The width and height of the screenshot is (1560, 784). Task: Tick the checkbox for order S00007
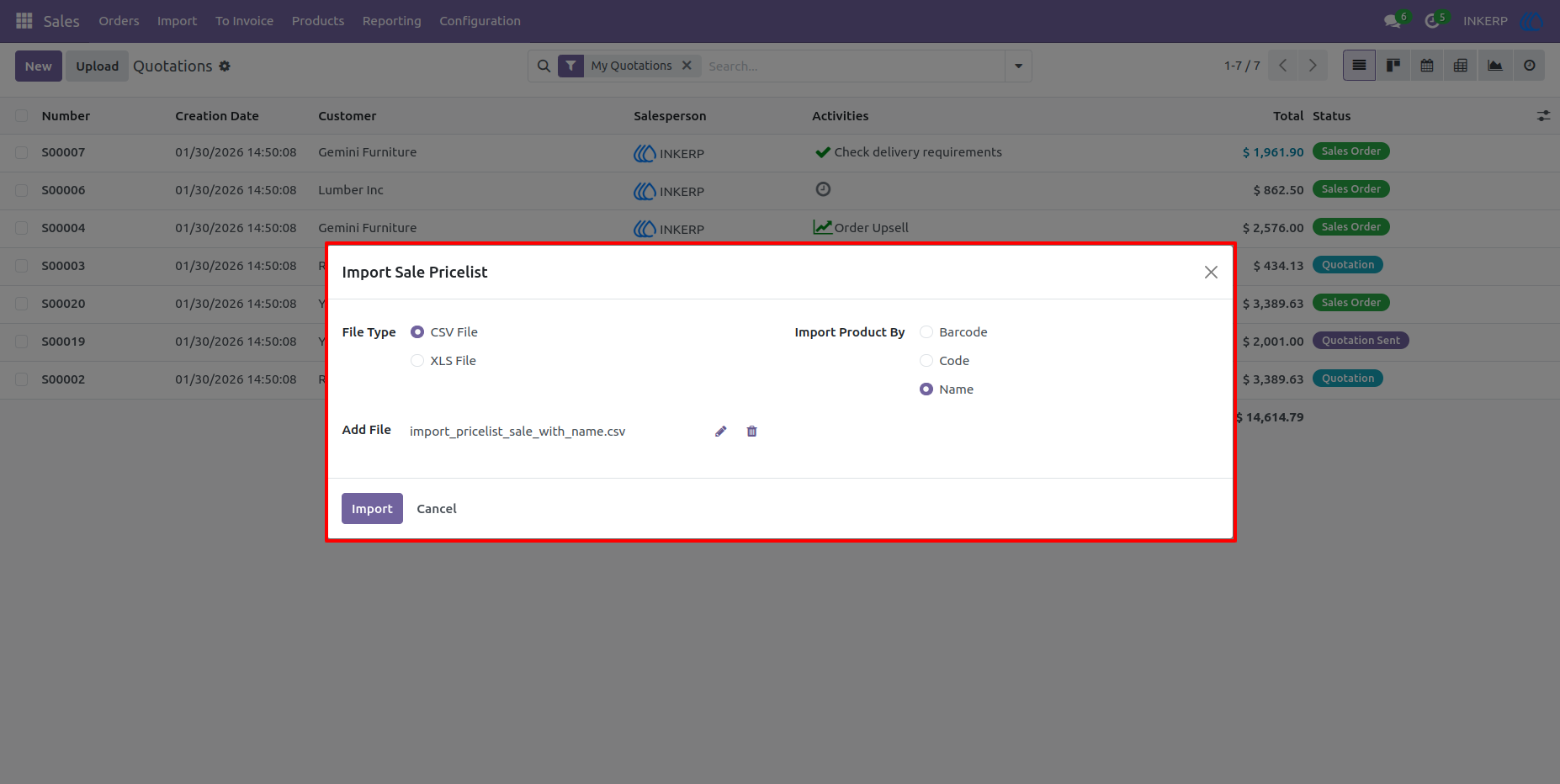click(22, 152)
